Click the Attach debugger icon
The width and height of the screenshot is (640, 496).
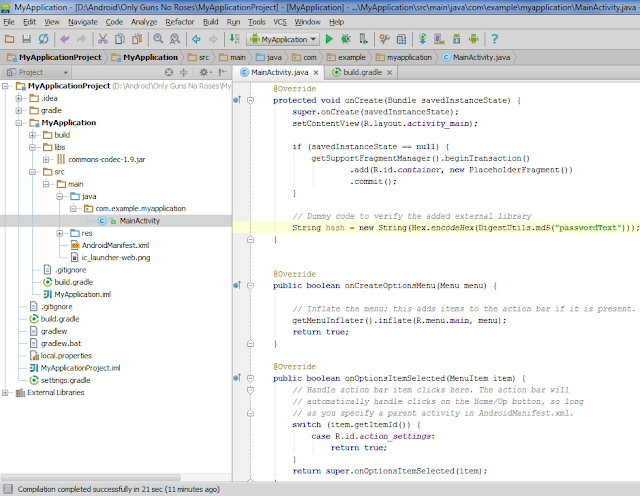[x=363, y=39]
